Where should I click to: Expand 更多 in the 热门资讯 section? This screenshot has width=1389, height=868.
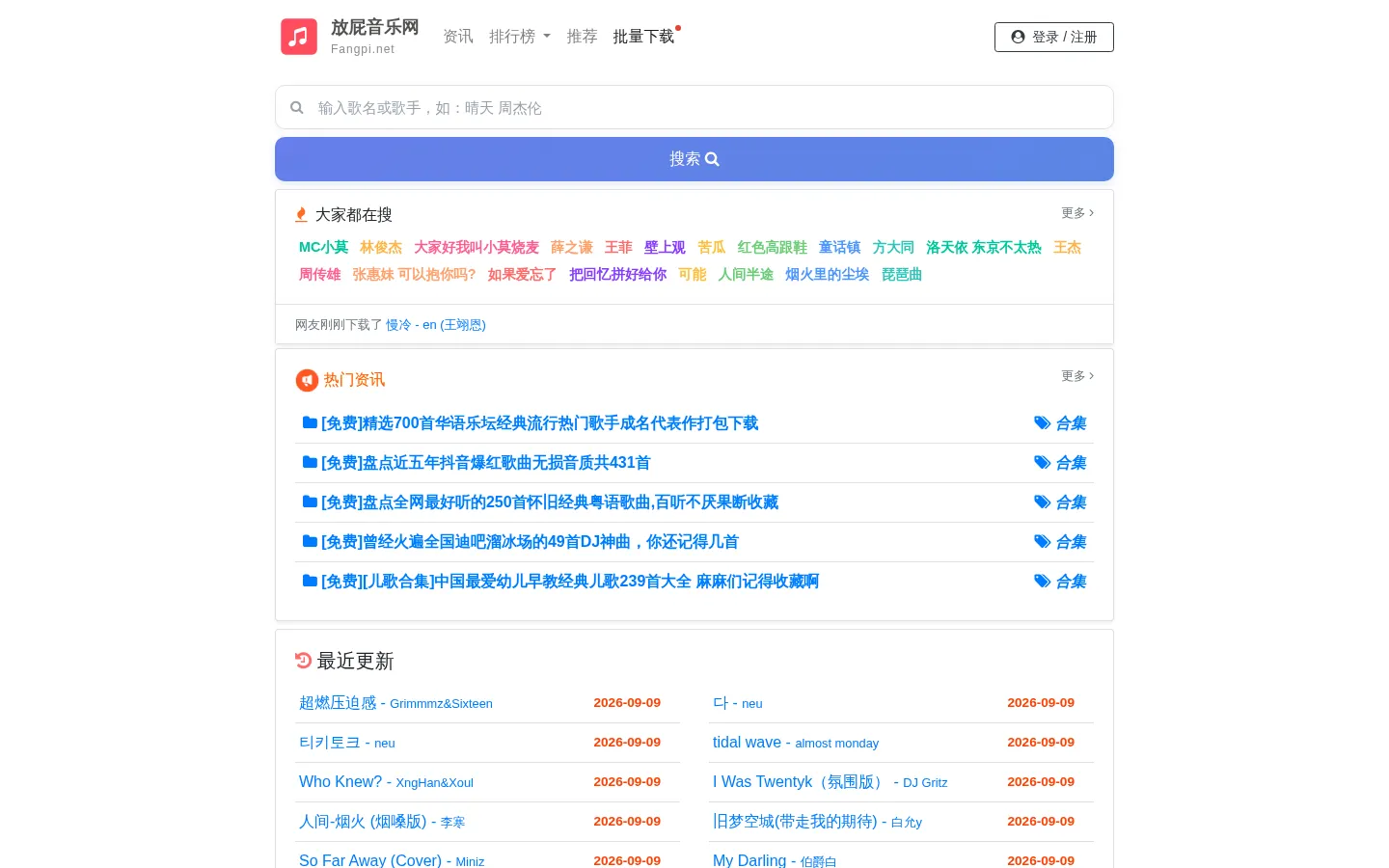click(1077, 376)
